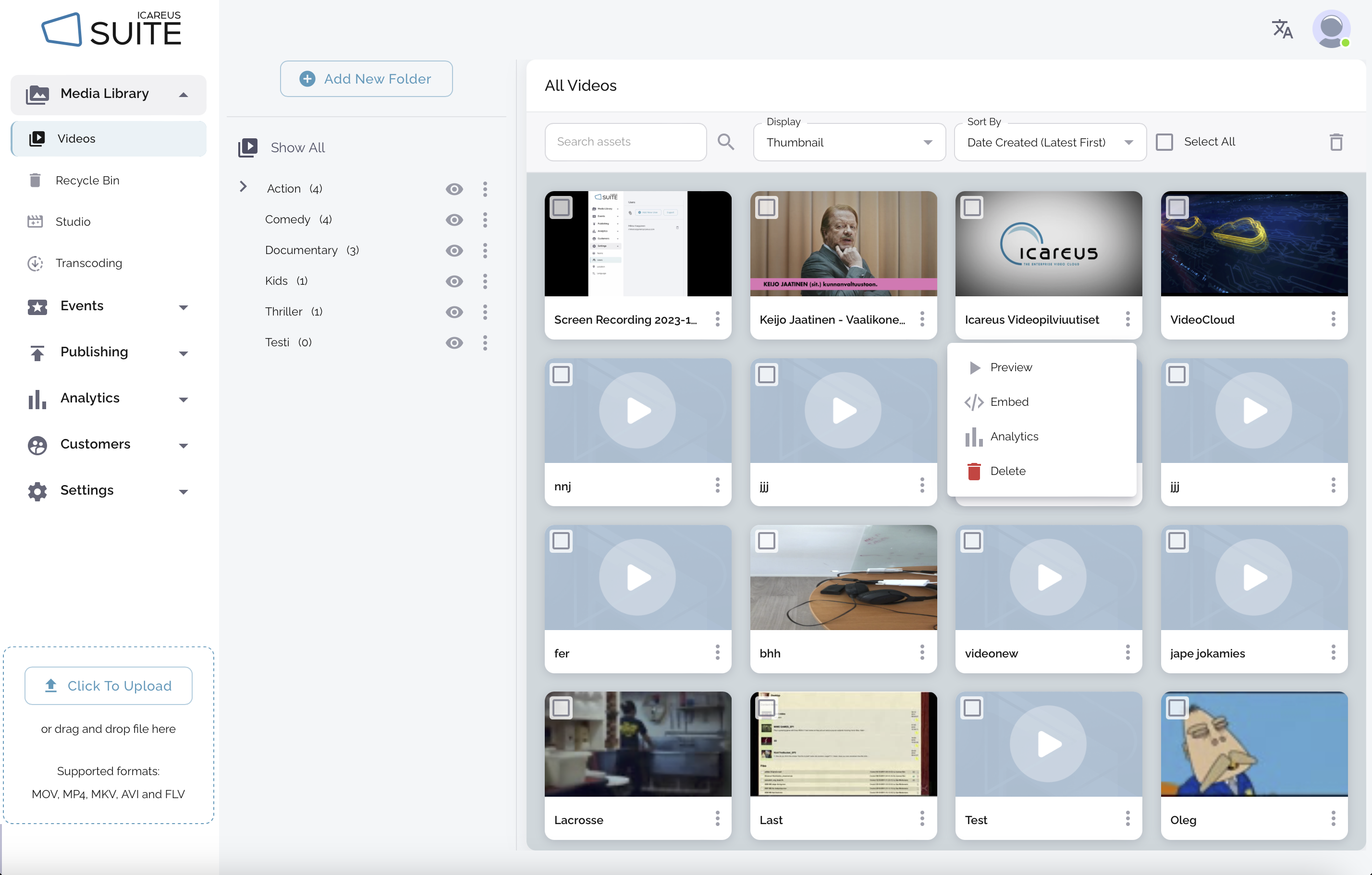Toggle visibility eye for Documentary folder
The image size is (1372, 875).
click(x=454, y=251)
